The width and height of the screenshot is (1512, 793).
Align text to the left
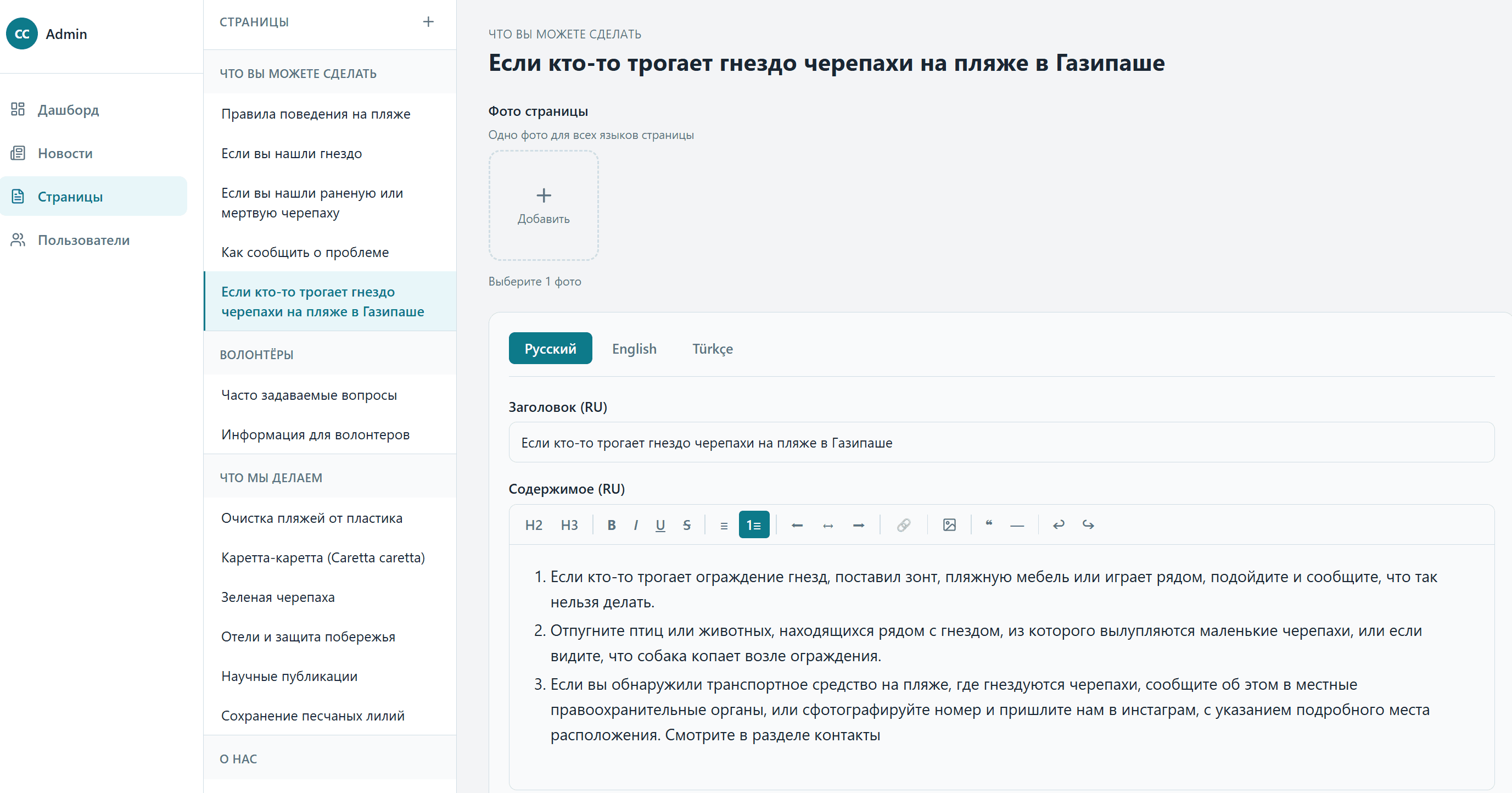797,525
